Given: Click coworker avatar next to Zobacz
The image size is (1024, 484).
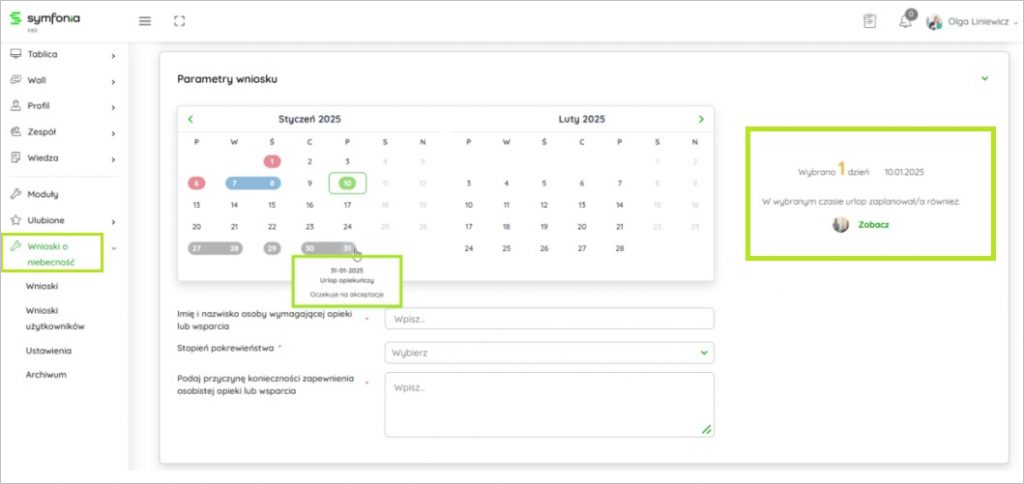Looking at the screenshot, I should (841, 225).
